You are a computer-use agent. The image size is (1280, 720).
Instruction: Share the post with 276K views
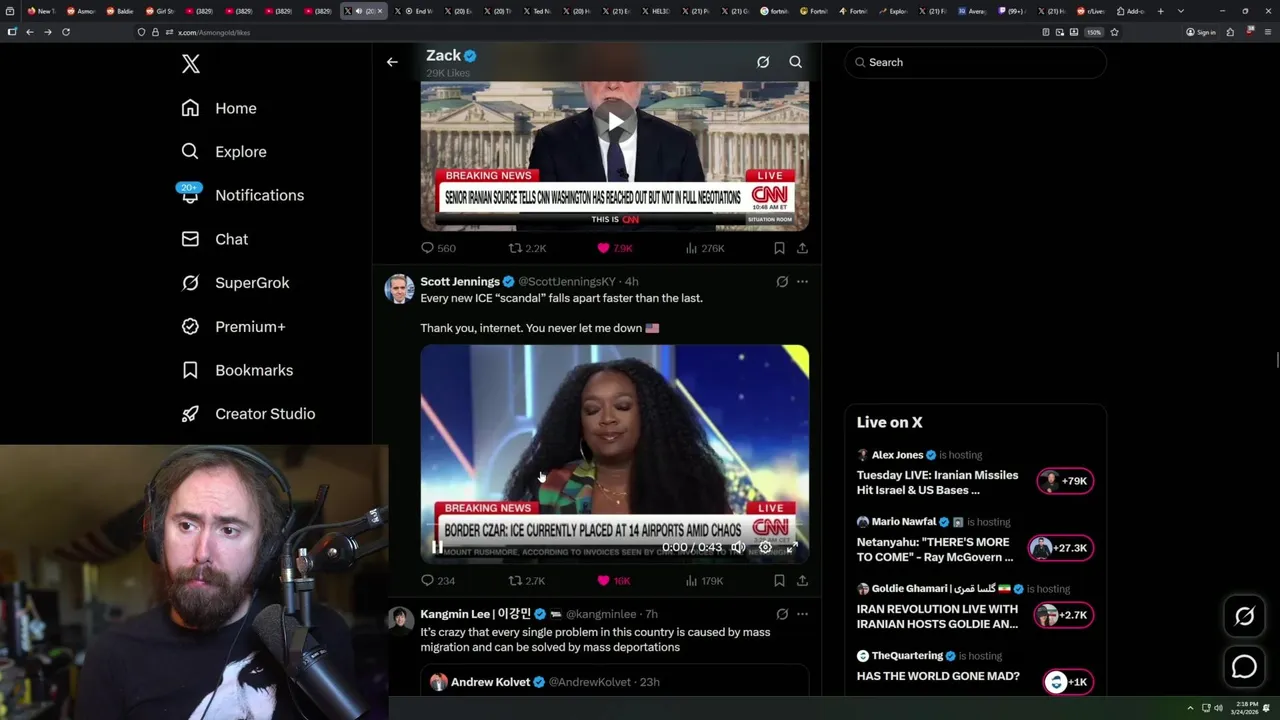pyautogui.click(x=802, y=248)
